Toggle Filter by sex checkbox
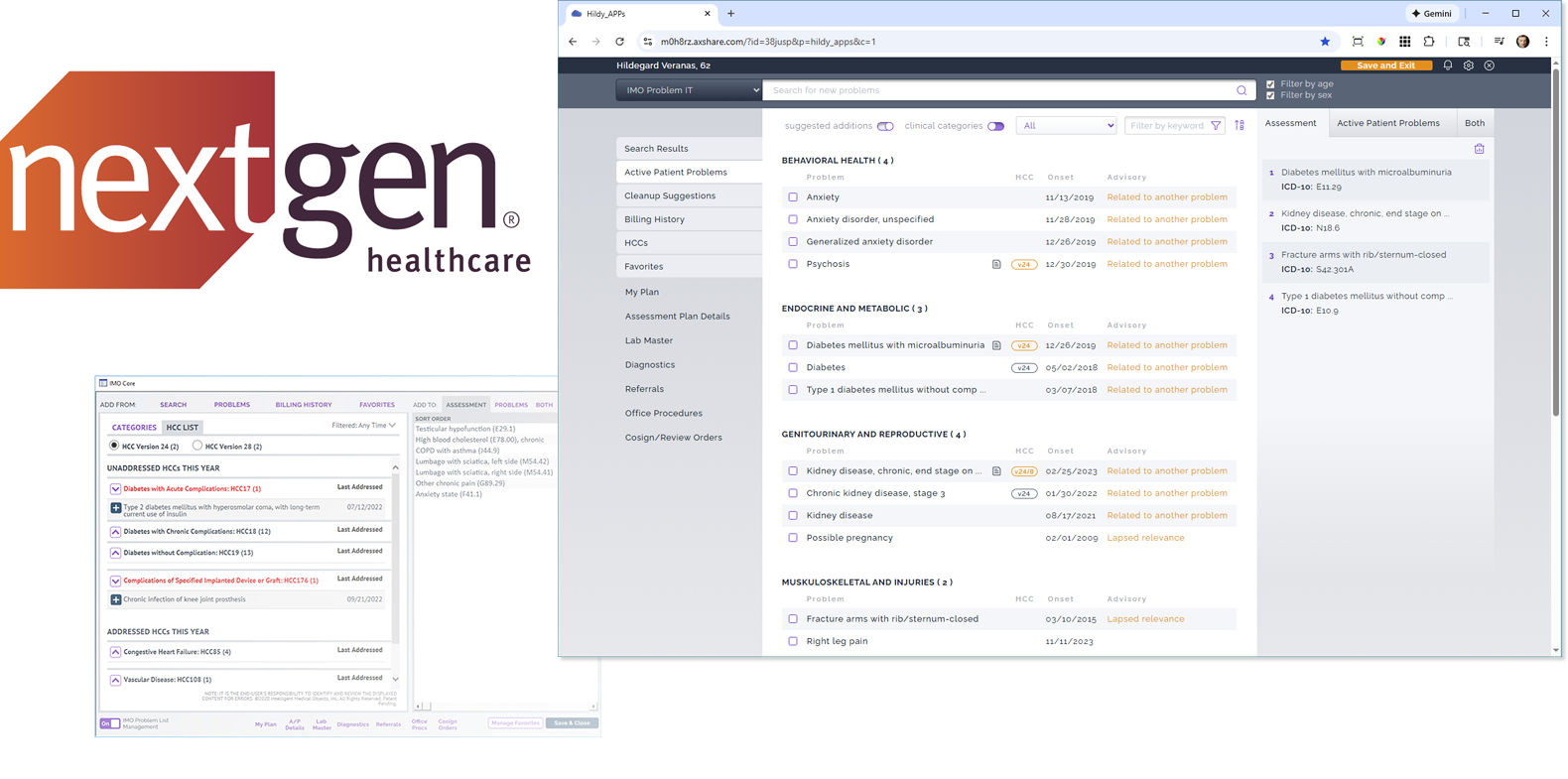Screen dimensions: 1568x779 [x=1270, y=96]
